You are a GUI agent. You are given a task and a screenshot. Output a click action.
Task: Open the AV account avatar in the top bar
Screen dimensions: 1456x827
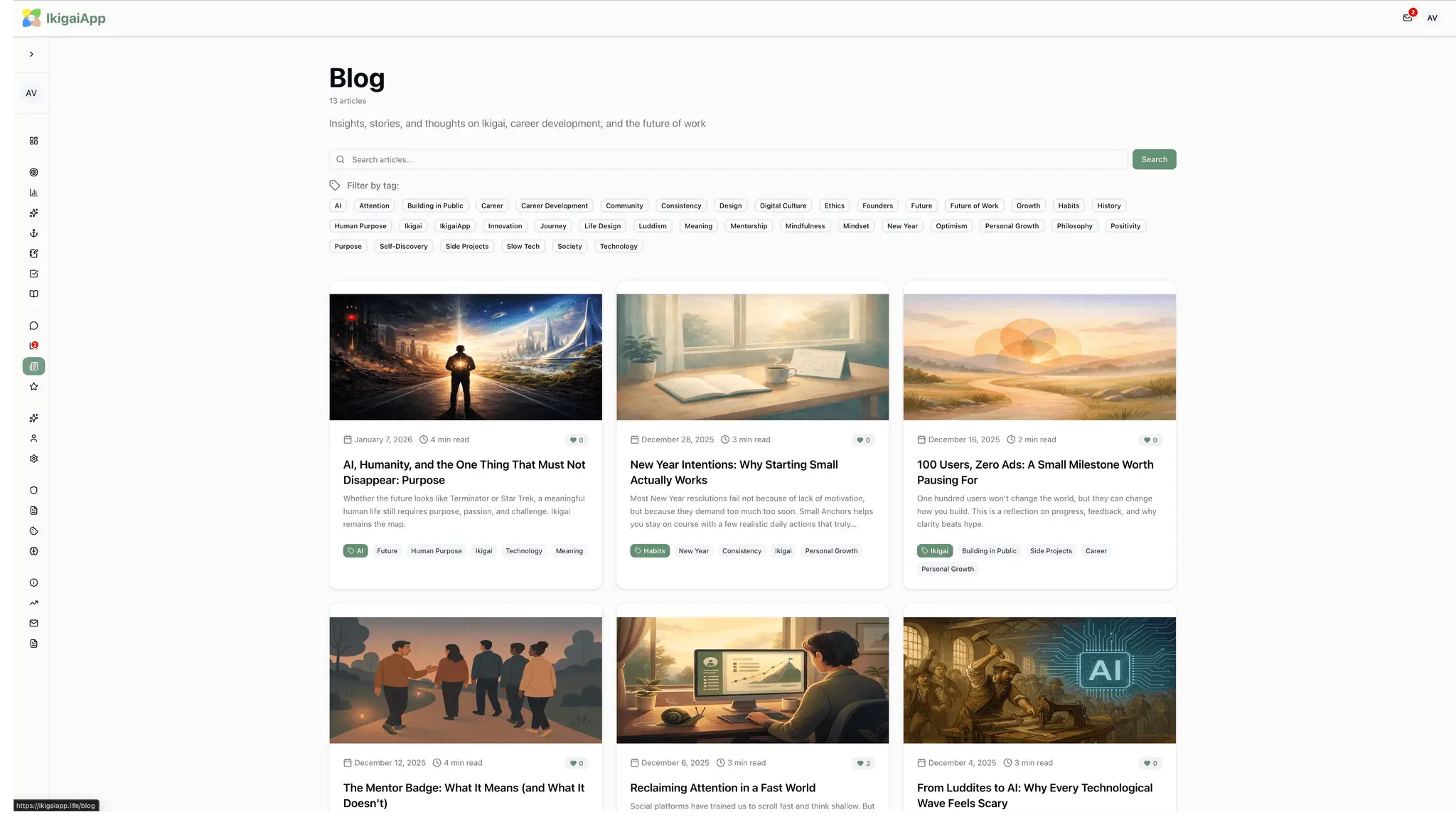point(1433,18)
